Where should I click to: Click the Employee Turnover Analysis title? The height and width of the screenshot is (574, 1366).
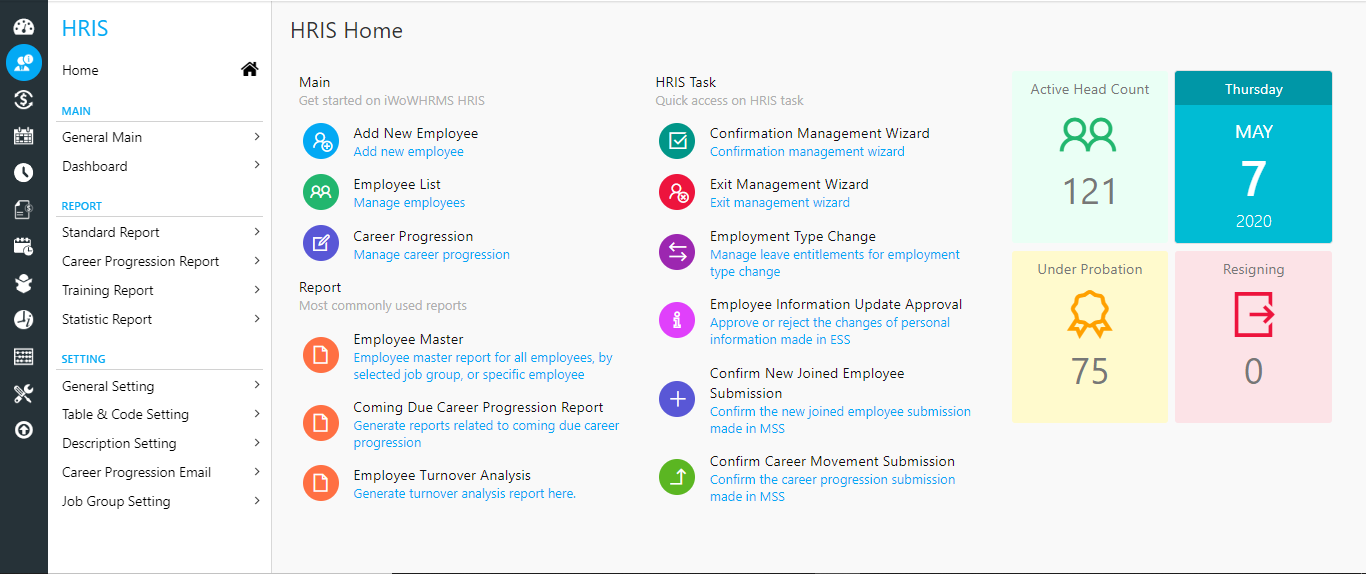pyautogui.click(x=442, y=476)
